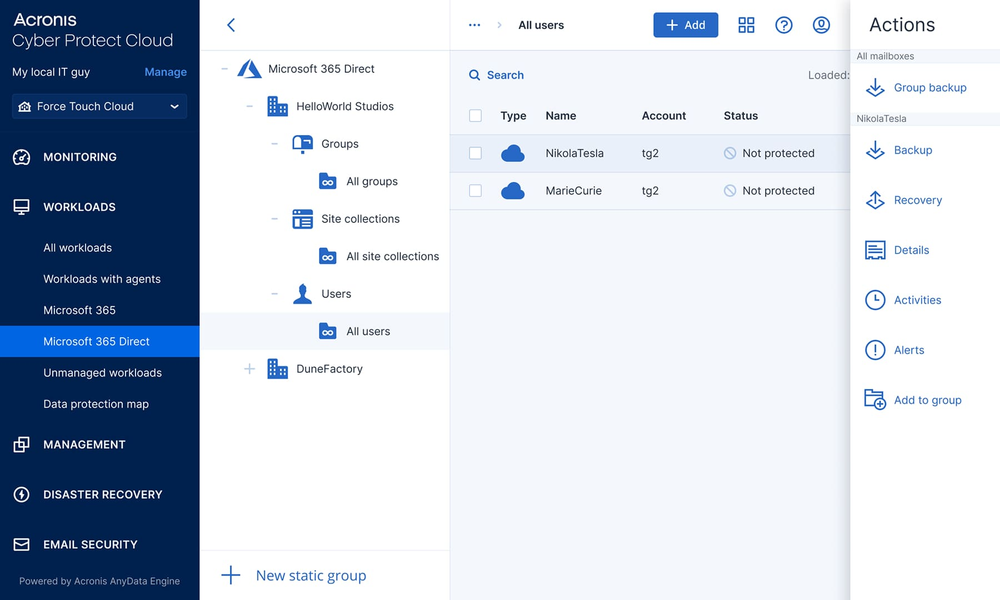Open the user account profile icon

tap(821, 25)
